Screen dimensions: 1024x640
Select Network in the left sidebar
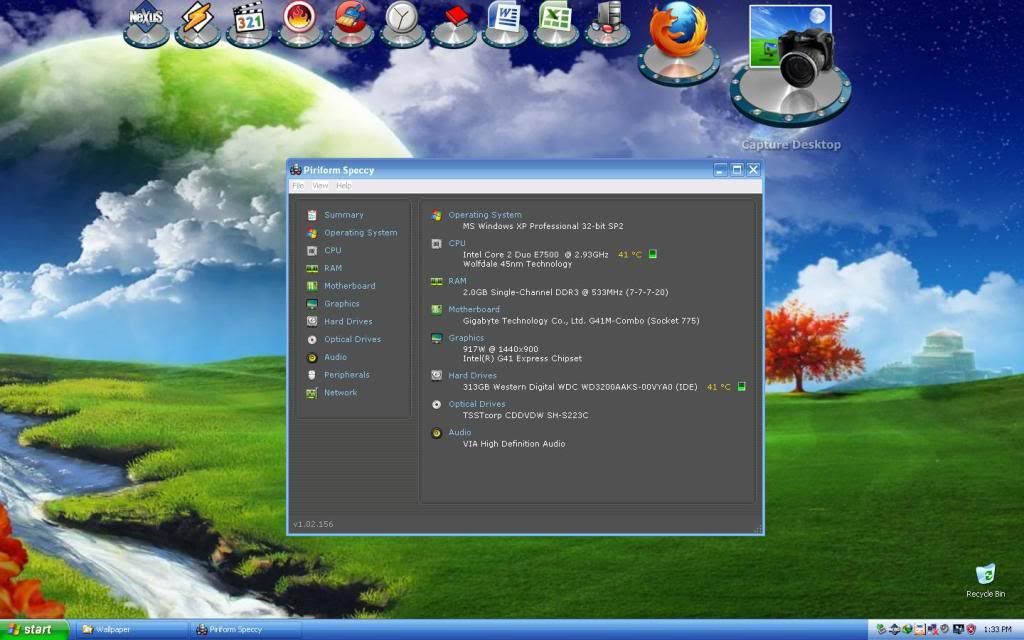340,393
